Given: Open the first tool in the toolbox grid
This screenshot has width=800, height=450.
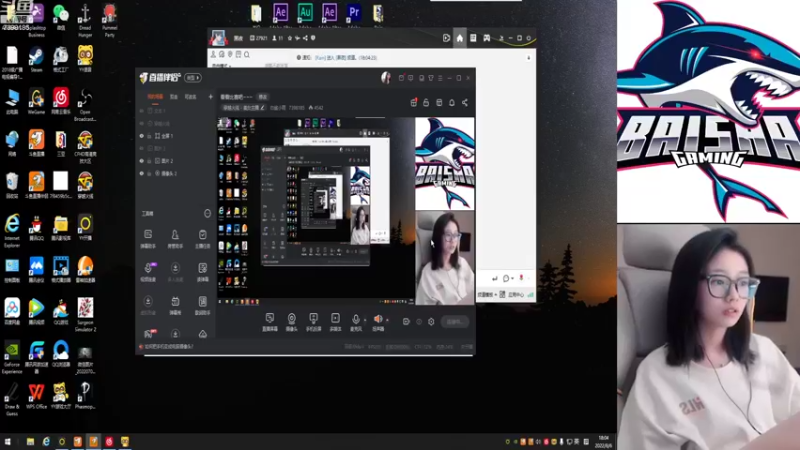Looking at the screenshot, I should [148, 235].
